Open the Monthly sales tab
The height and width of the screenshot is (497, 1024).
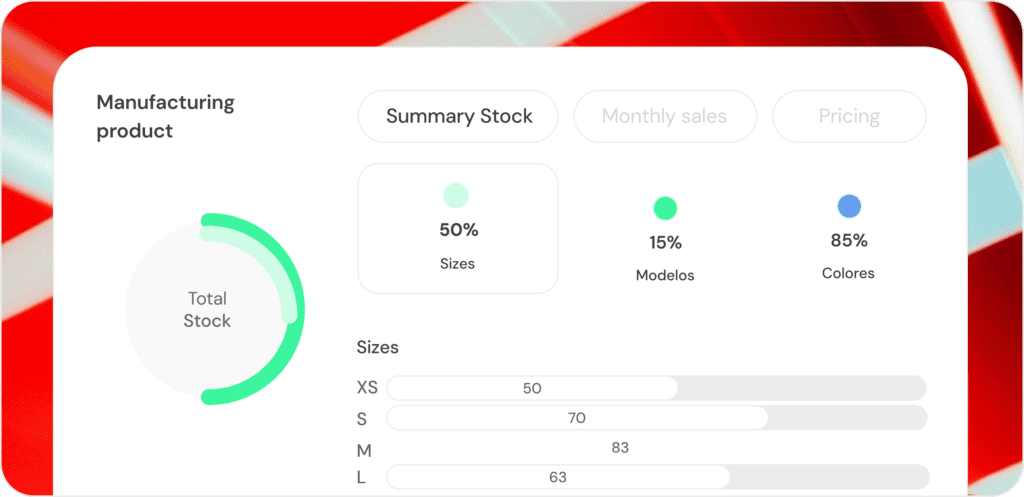[664, 116]
